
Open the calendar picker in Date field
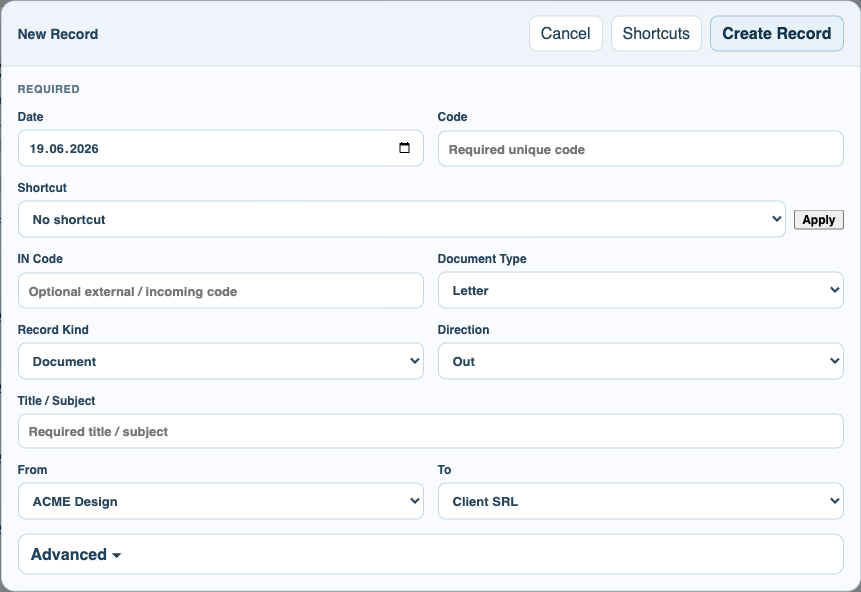(404, 148)
